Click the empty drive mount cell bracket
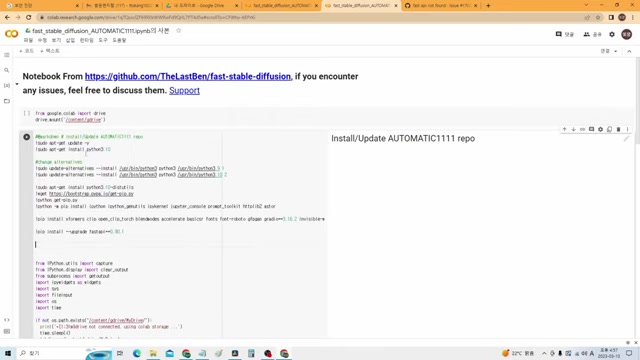This screenshot has width=640, height=360. click(x=27, y=113)
